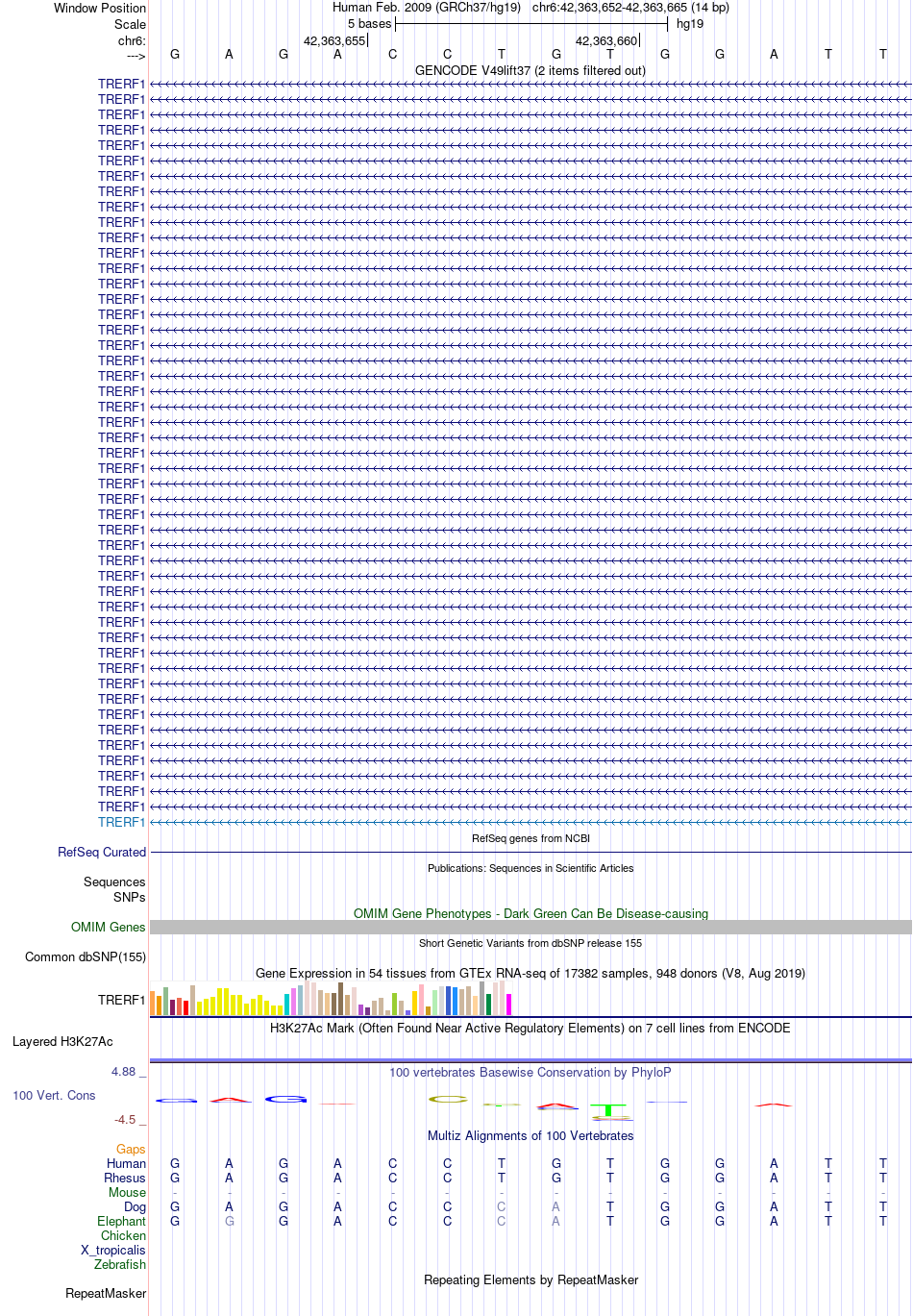Screen dimensions: 913x1316
Task: Click the 42,363,655 coordinate marker
Action: (334, 41)
